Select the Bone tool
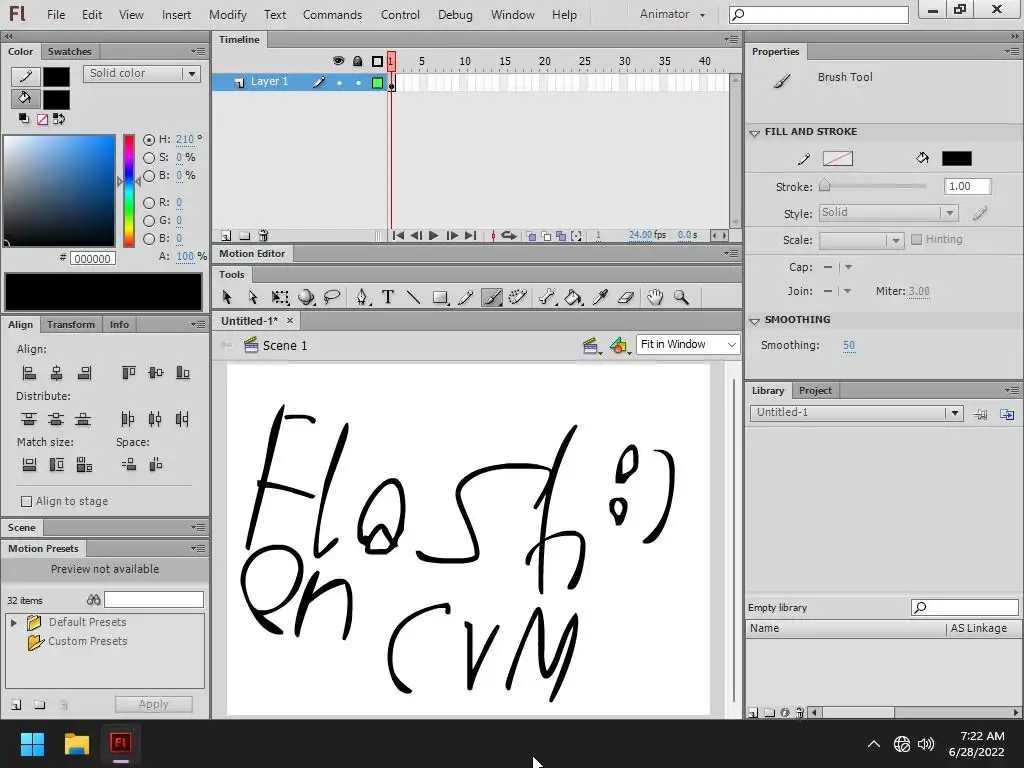 pyautogui.click(x=547, y=297)
